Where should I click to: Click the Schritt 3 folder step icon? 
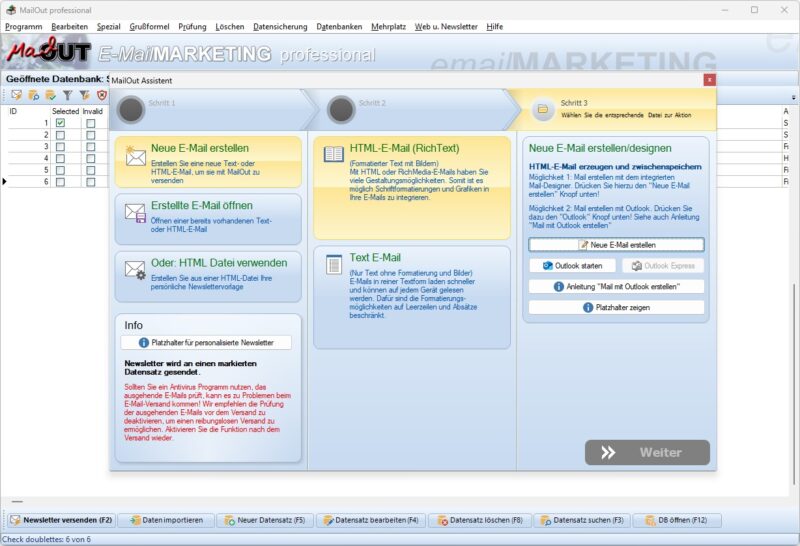coord(543,109)
